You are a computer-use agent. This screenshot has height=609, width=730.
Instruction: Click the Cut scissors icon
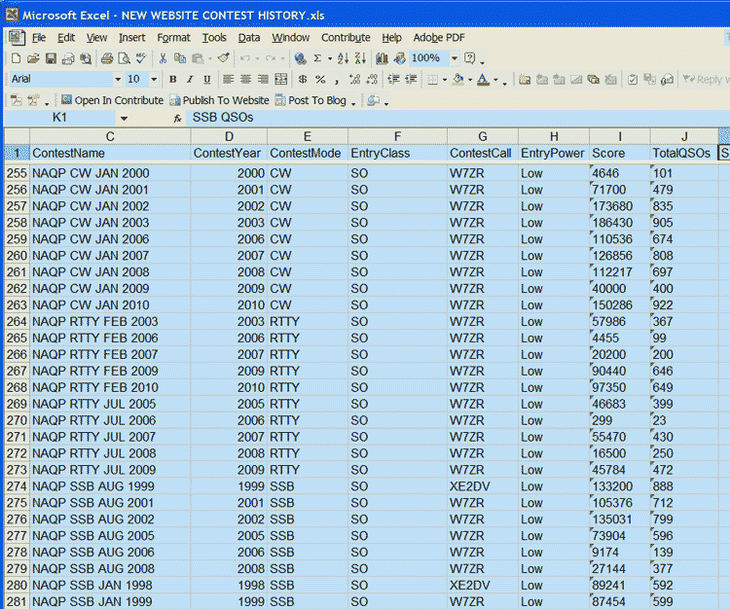[164, 59]
